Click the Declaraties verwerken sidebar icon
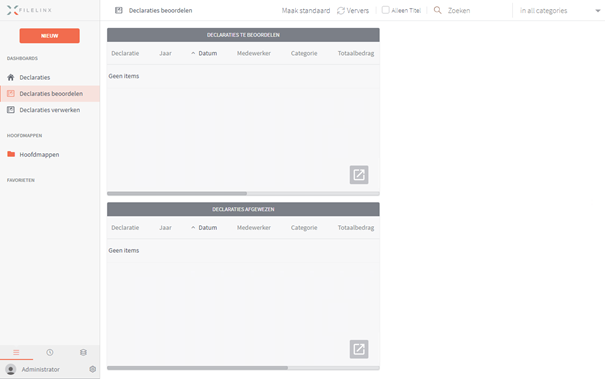 [11, 110]
